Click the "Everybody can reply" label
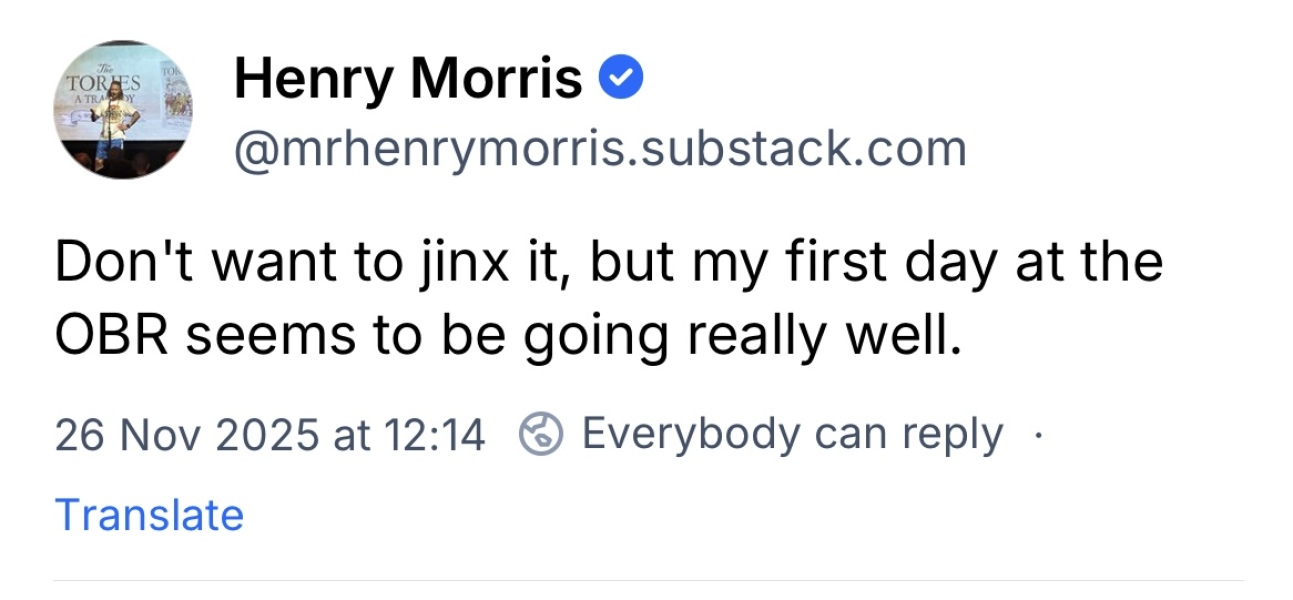The image size is (1293, 600). coord(792,435)
